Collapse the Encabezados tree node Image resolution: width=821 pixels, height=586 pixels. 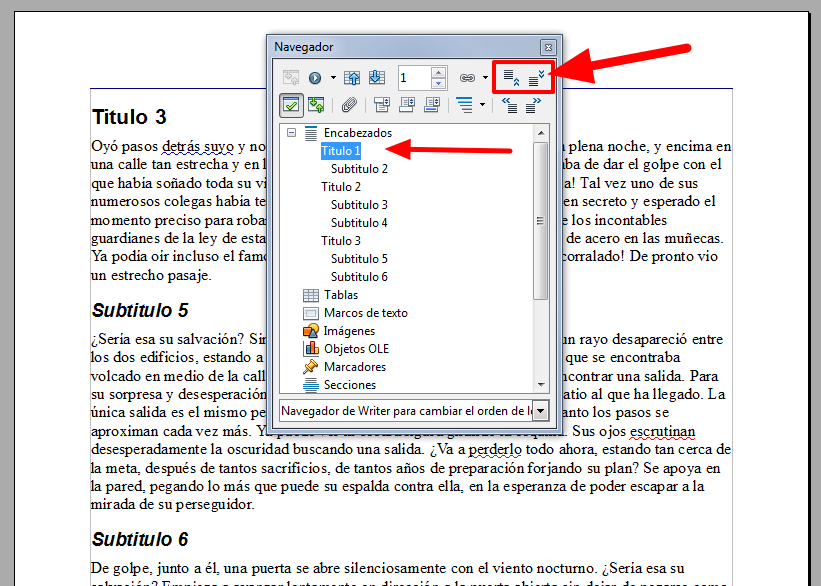tap(291, 133)
